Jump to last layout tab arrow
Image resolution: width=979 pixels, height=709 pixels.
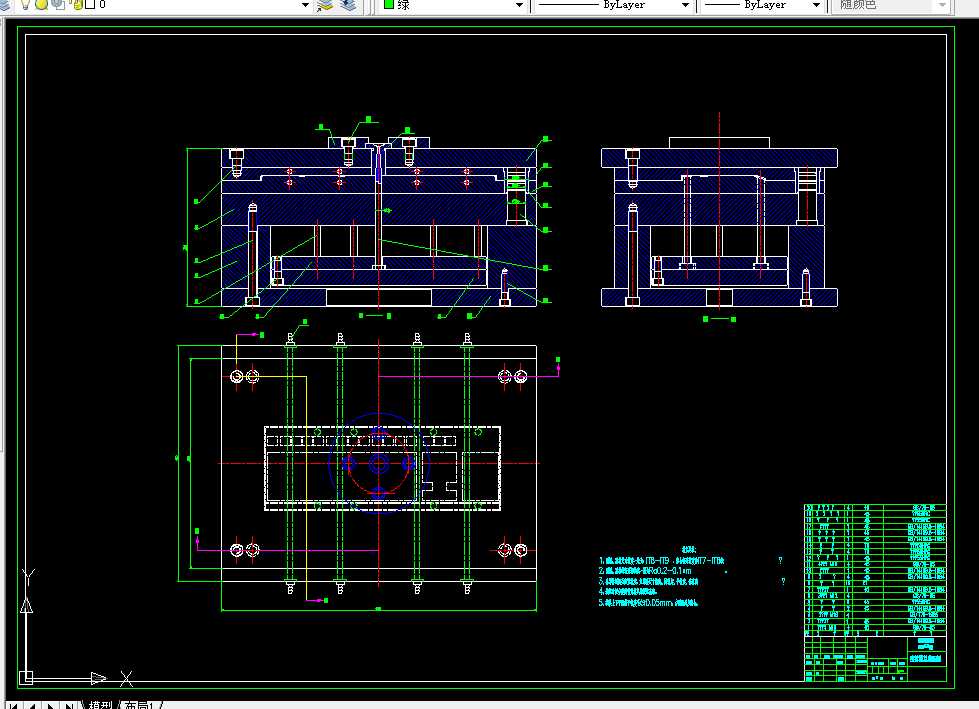pyautogui.click(x=69, y=705)
